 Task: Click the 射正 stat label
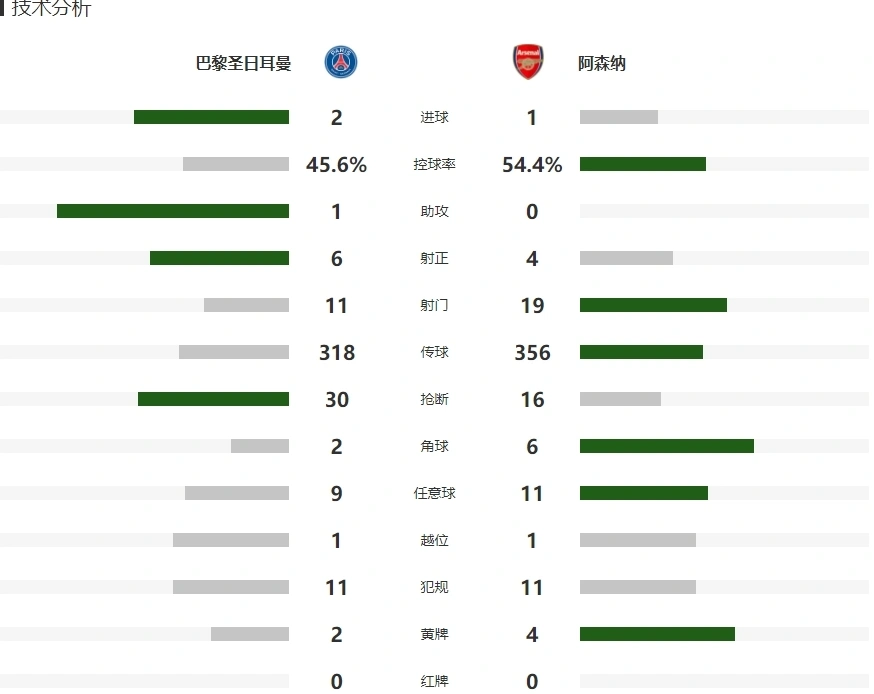point(434,258)
